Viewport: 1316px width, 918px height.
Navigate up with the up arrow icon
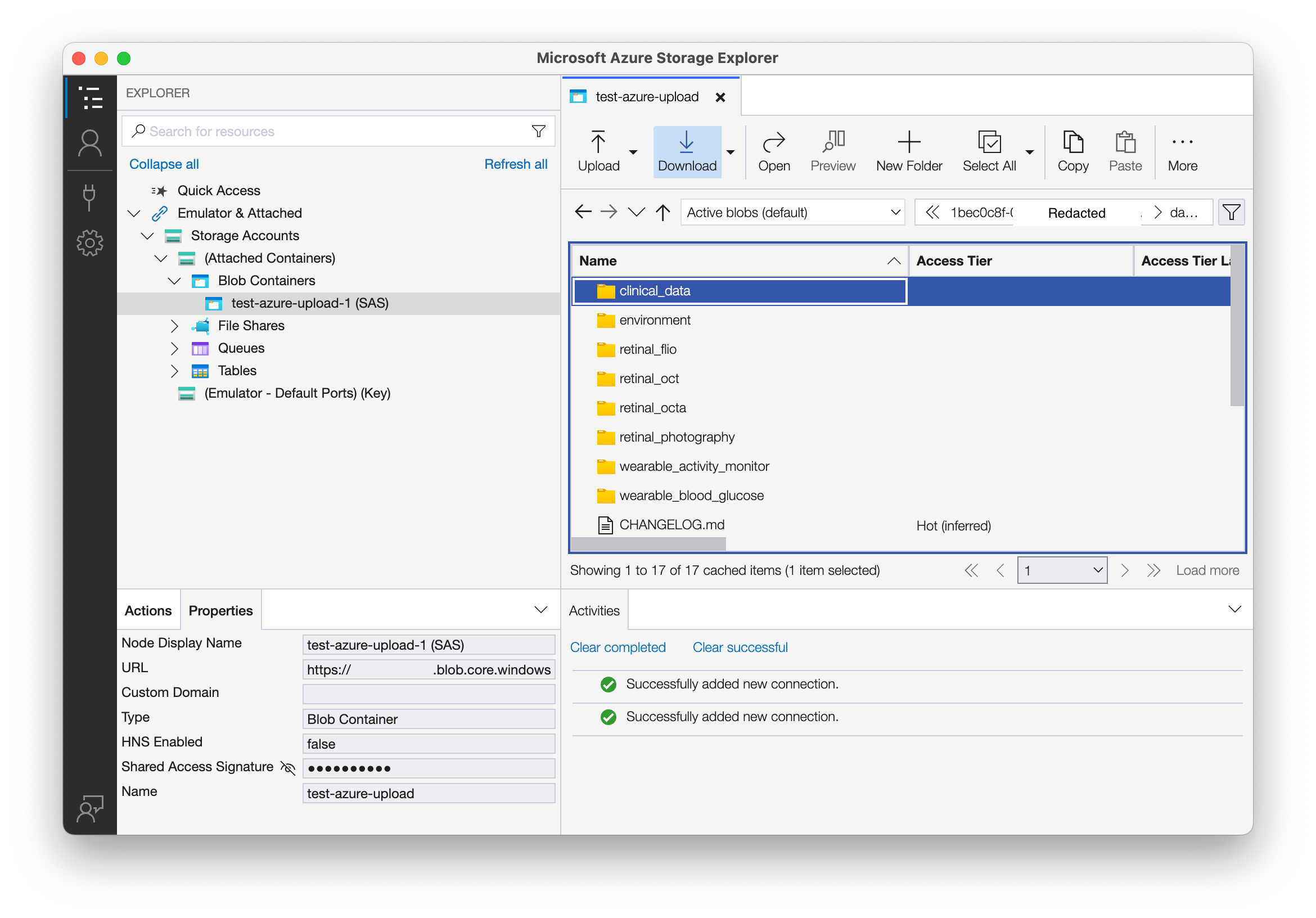pos(662,213)
